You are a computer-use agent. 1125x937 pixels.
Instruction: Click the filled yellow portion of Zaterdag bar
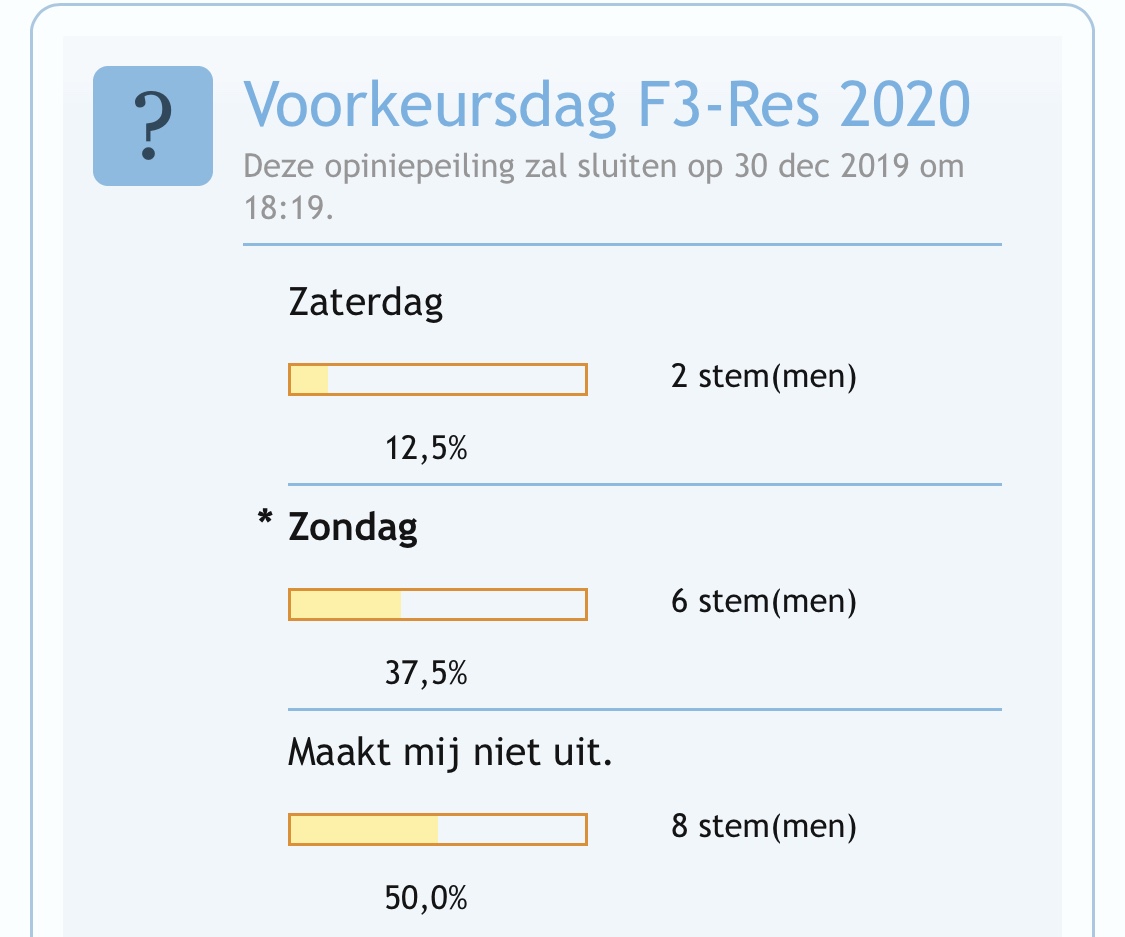(309, 380)
